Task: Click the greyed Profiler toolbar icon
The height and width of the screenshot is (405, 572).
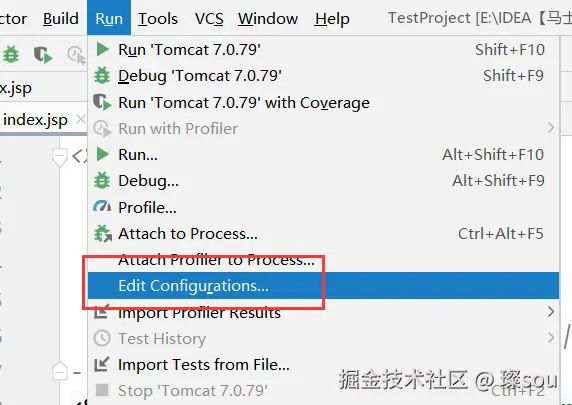Action: click(76, 55)
